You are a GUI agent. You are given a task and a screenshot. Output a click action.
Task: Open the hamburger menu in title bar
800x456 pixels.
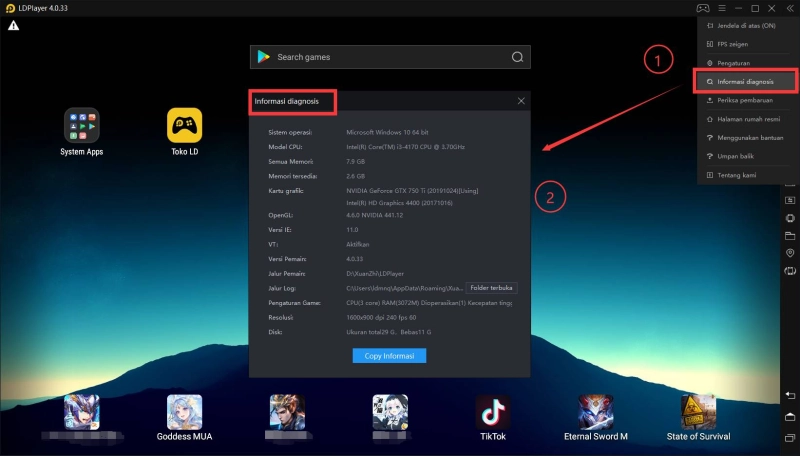pos(721,8)
